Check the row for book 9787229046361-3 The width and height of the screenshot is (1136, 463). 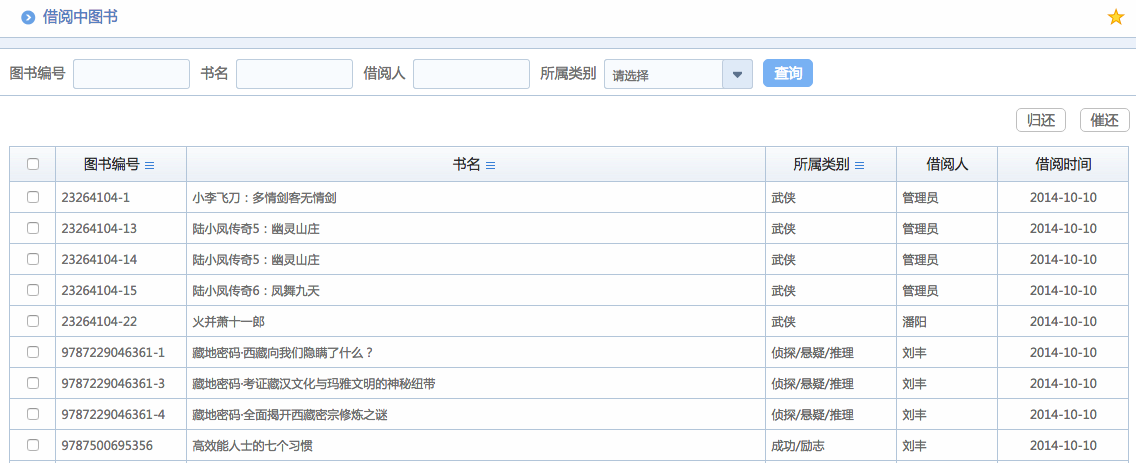click(33, 383)
